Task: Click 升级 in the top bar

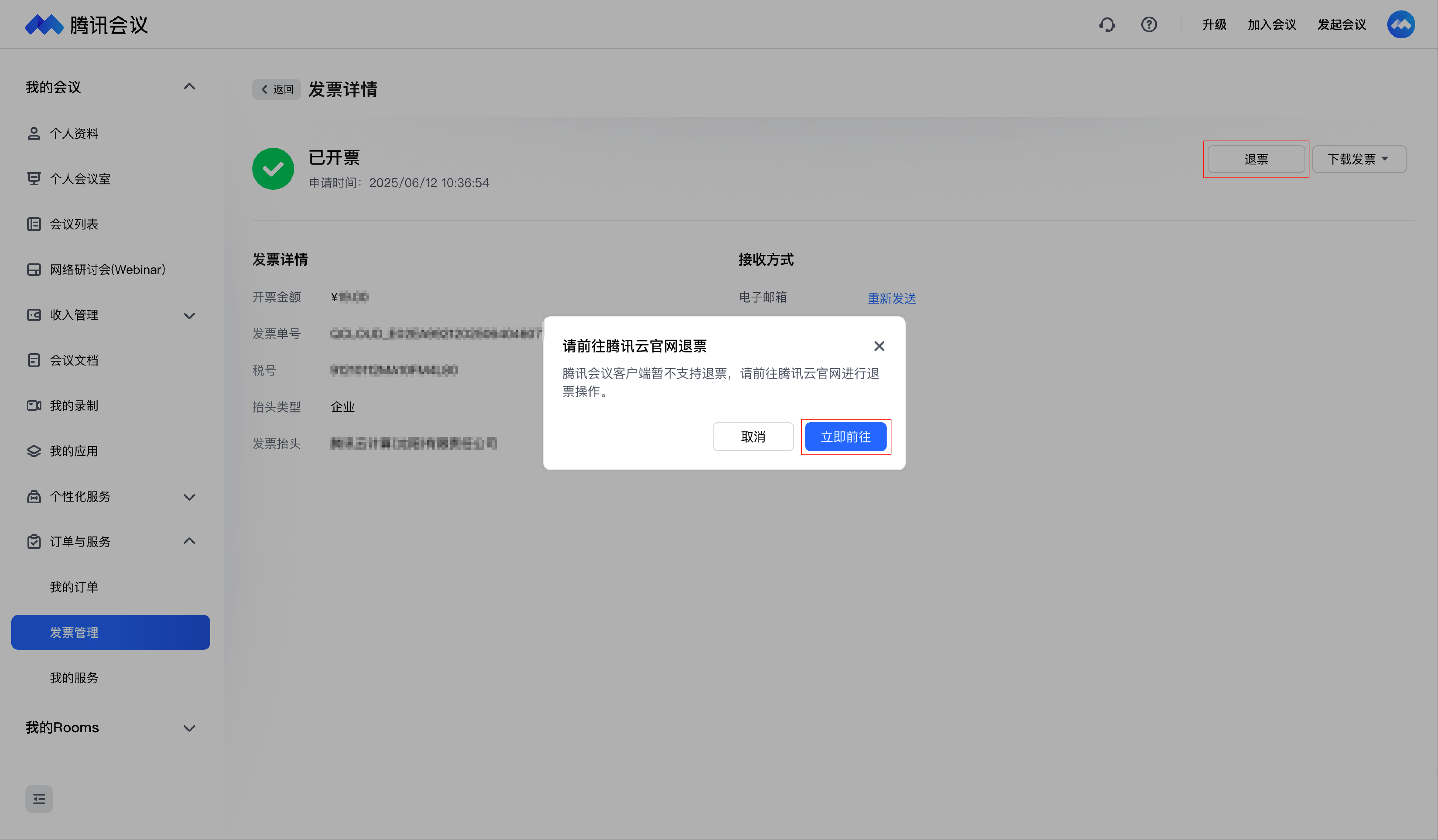Action: 1214,24
